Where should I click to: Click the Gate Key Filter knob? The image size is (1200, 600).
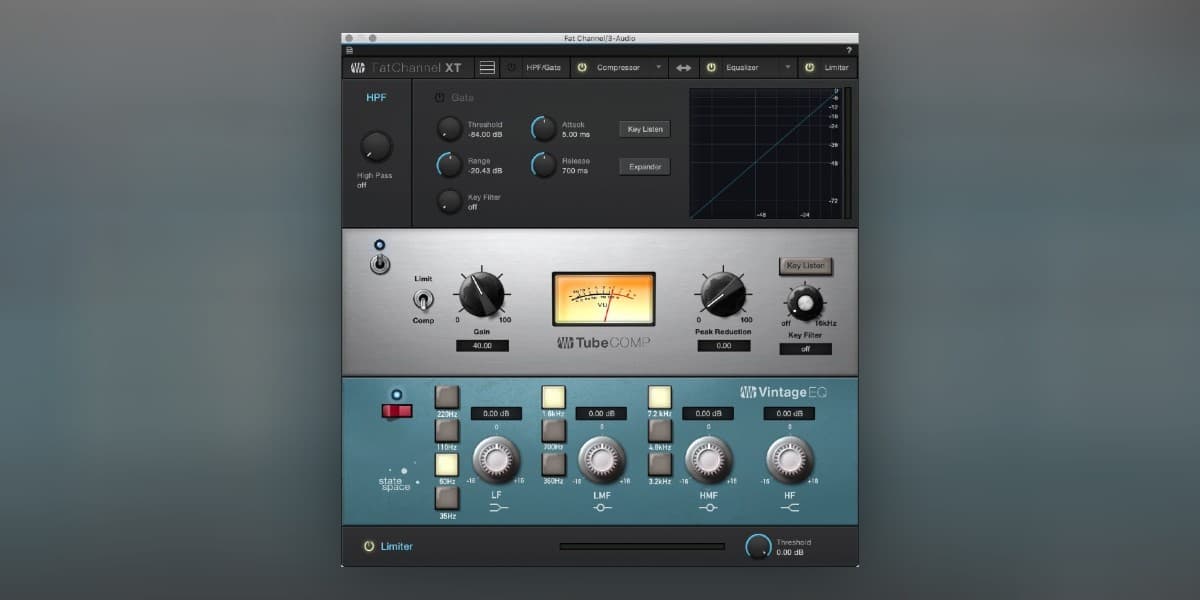click(x=450, y=201)
